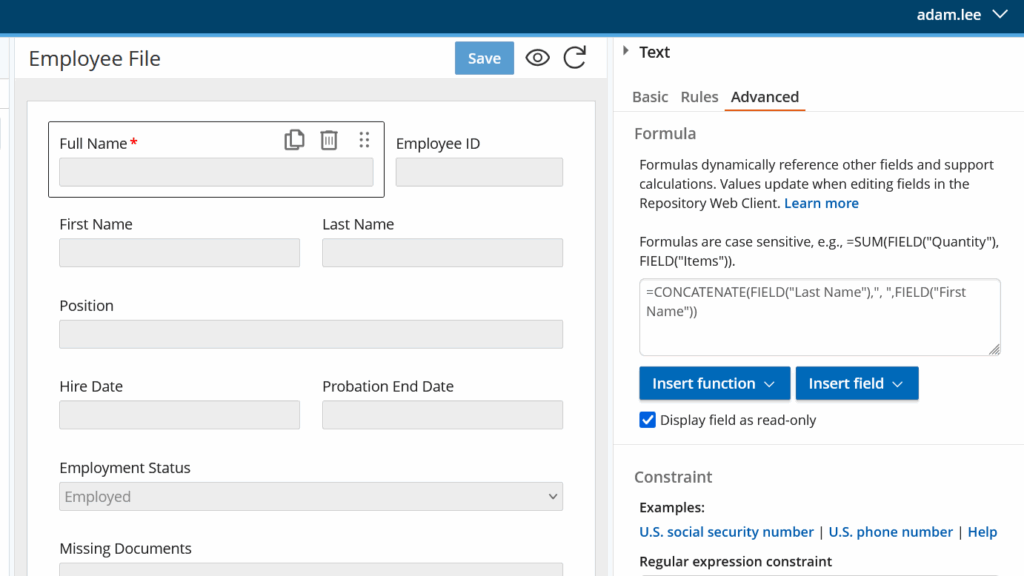Collapse the Text section triangle
The image size is (1024, 576).
(x=626, y=52)
